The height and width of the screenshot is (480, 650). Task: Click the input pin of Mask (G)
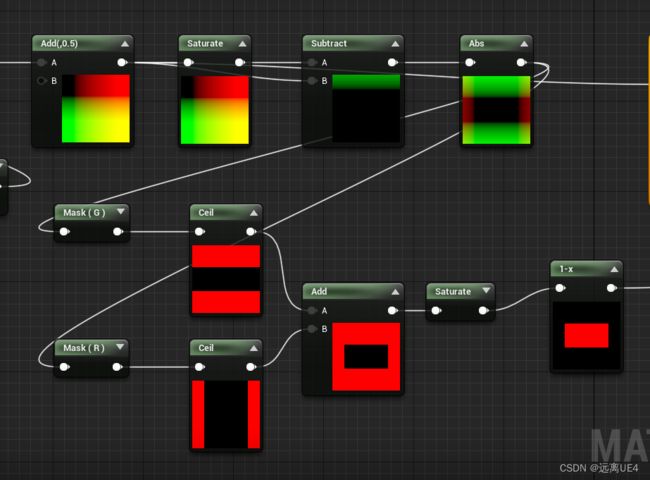coord(65,231)
